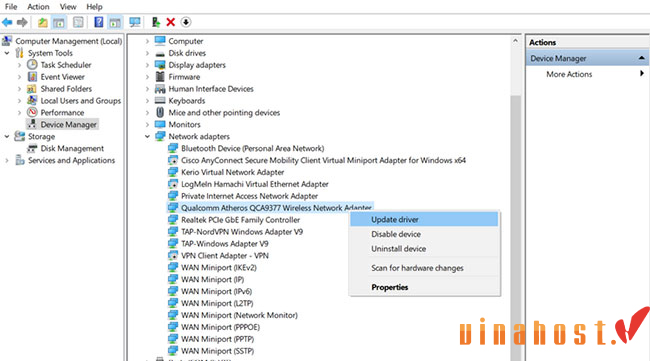The width and height of the screenshot is (650, 361).
Task: Select WAN Miniport (PPPOE)
Action: 220,327
